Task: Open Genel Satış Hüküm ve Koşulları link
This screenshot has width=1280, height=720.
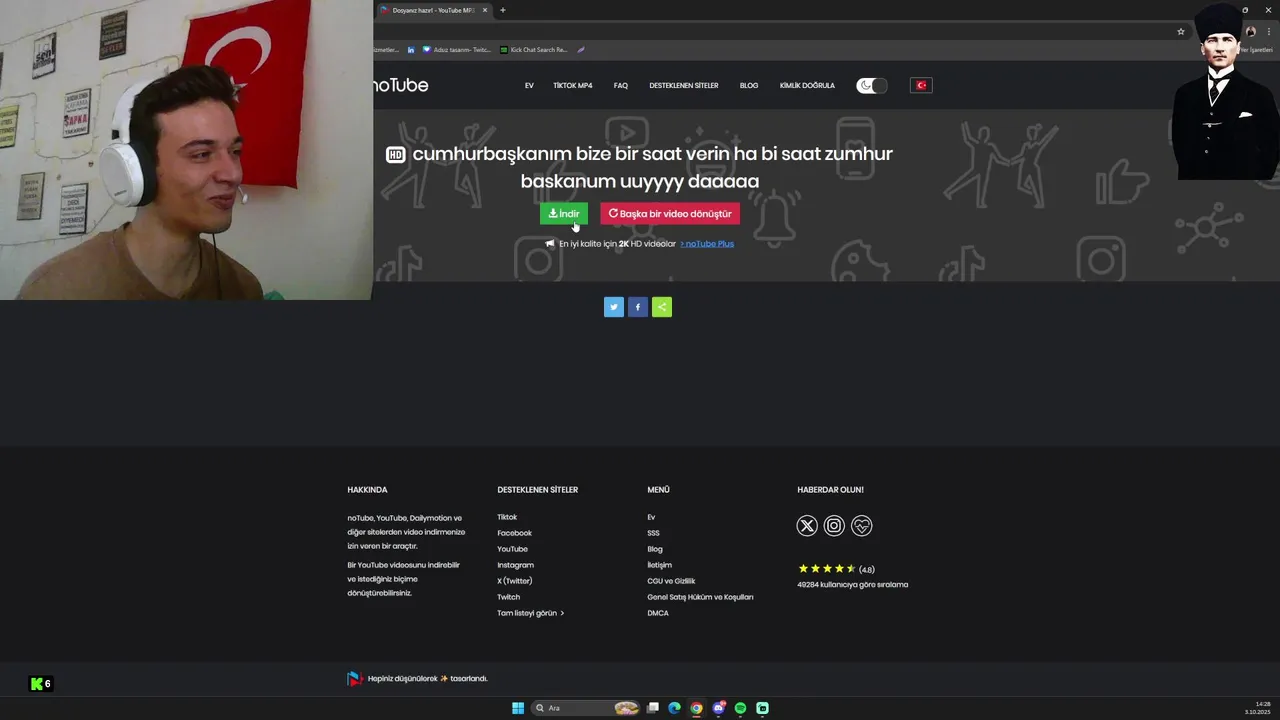Action: 700,597
